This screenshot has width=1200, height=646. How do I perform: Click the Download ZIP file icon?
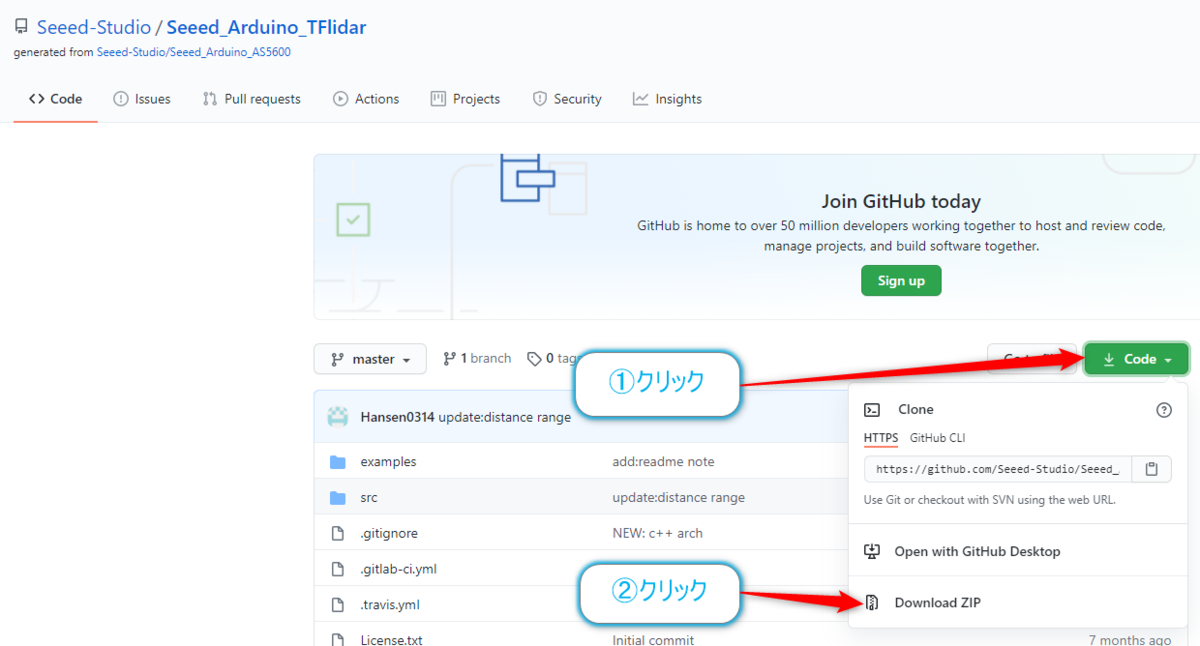[872, 603]
